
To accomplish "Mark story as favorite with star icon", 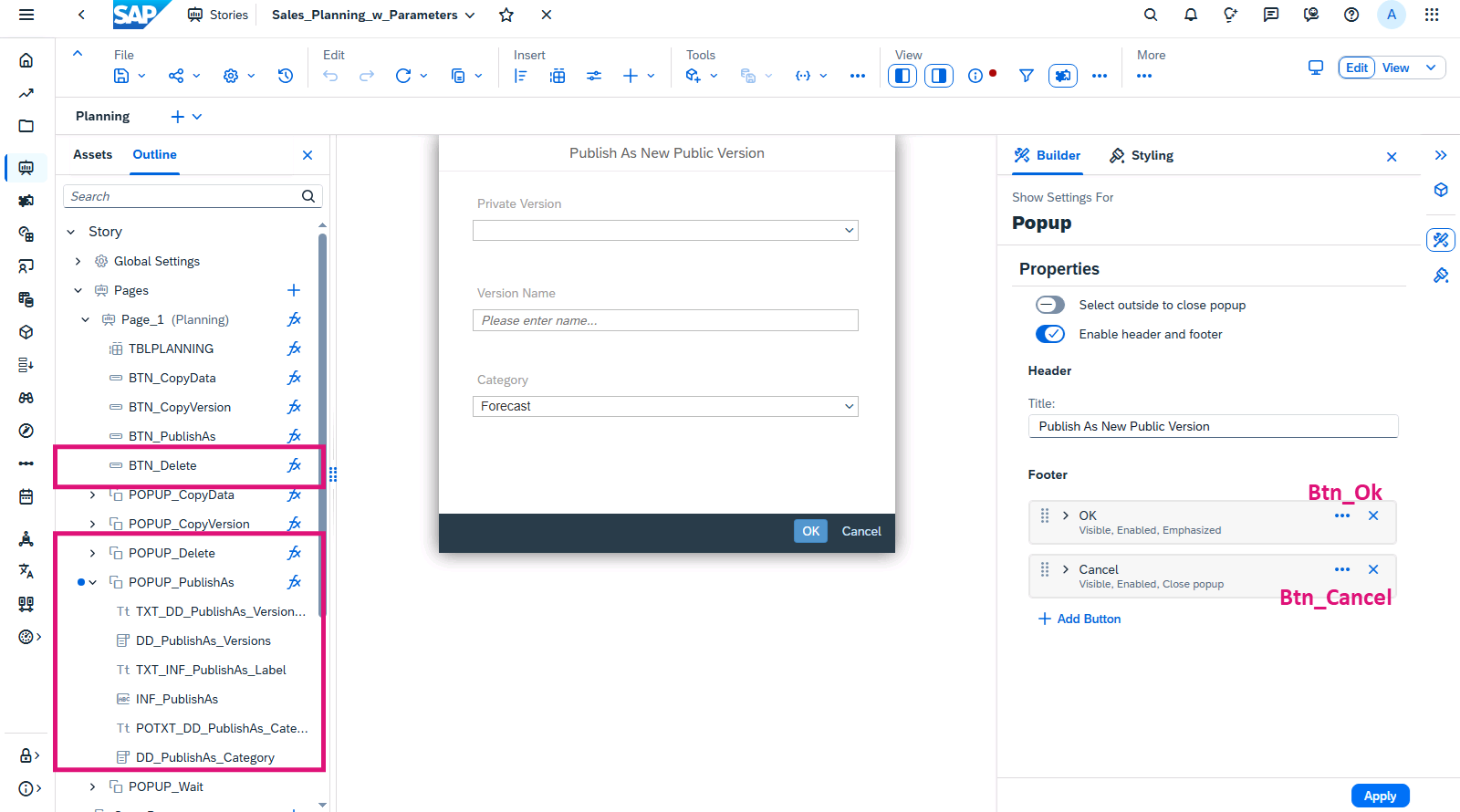I will [x=506, y=15].
